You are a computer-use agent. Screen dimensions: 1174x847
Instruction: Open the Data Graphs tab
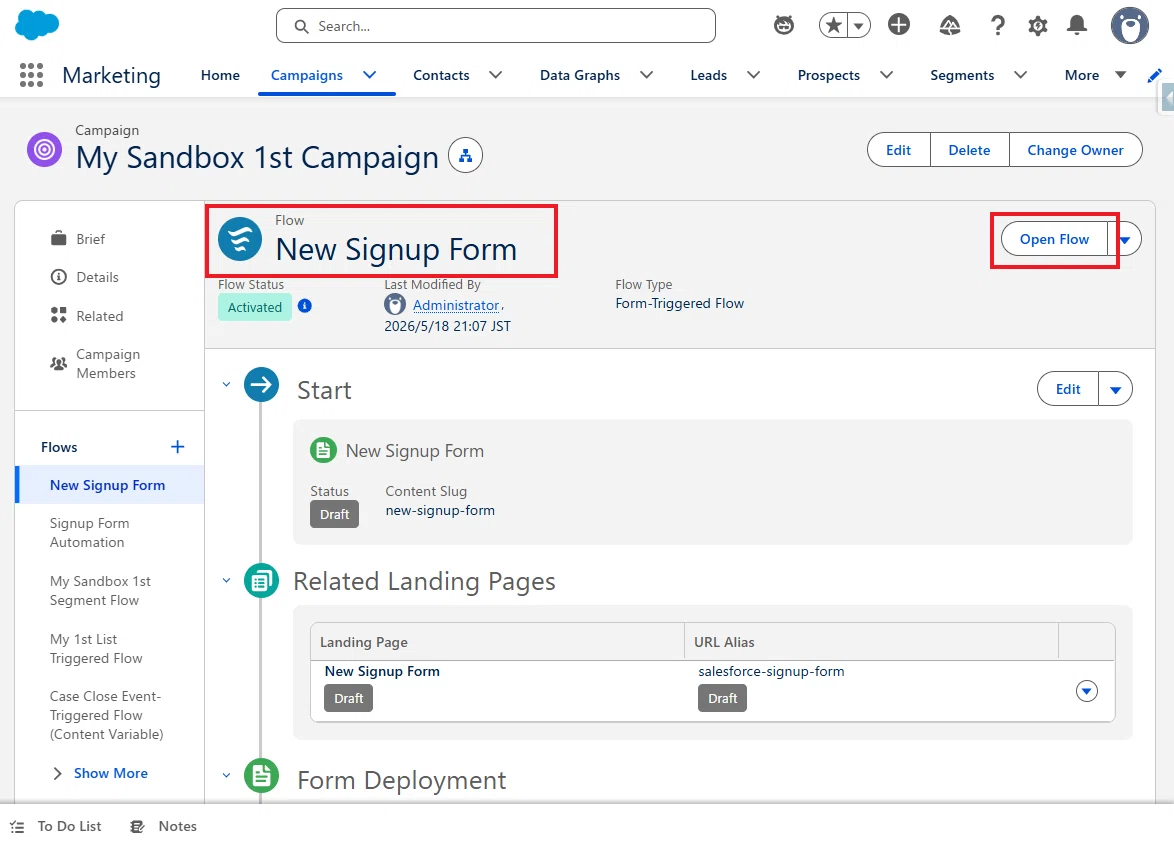click(x=580, y=75)
